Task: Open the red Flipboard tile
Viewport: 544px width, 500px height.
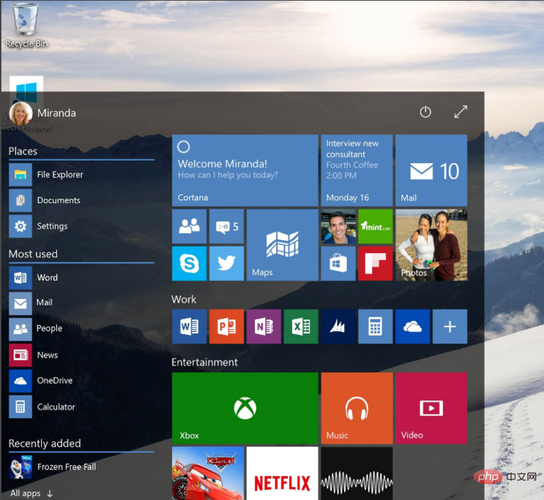Action: coord(375,263)
